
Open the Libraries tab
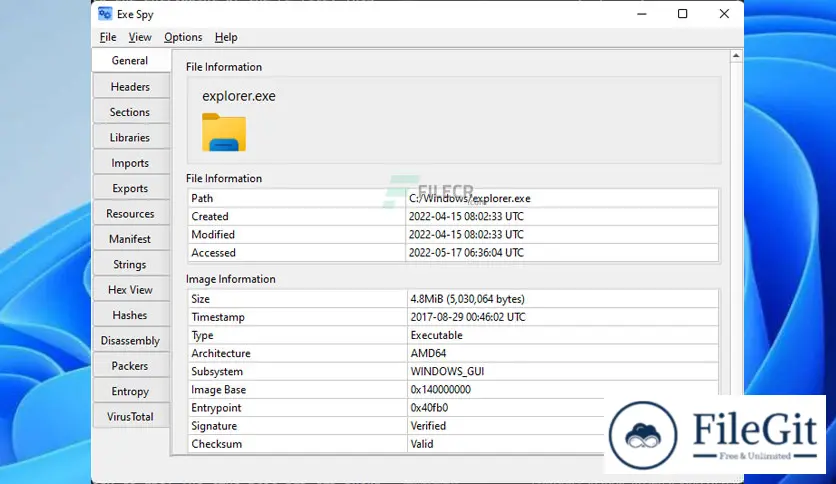click(131, 138)
